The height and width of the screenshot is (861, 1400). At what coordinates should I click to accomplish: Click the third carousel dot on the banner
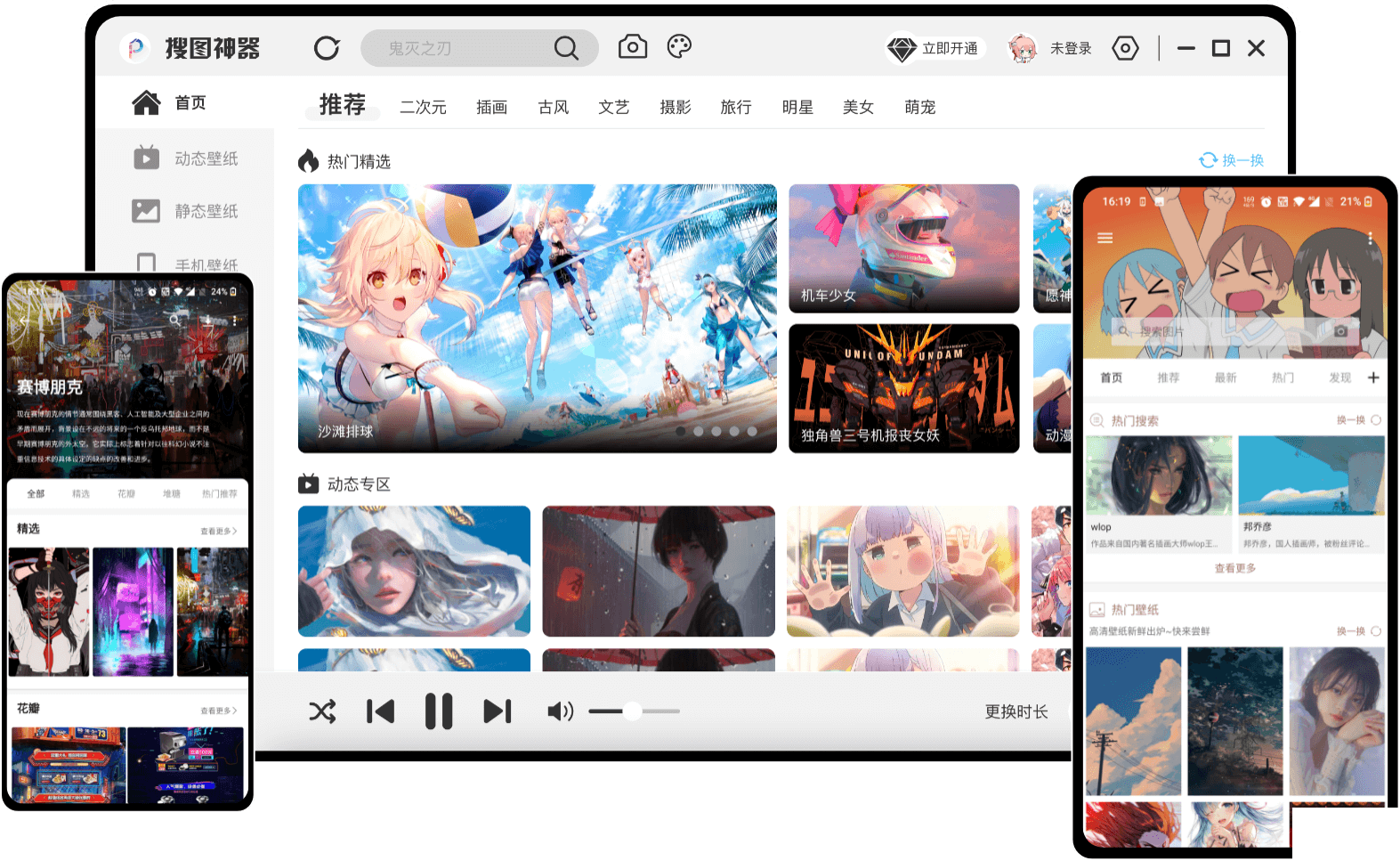[716, 431]
